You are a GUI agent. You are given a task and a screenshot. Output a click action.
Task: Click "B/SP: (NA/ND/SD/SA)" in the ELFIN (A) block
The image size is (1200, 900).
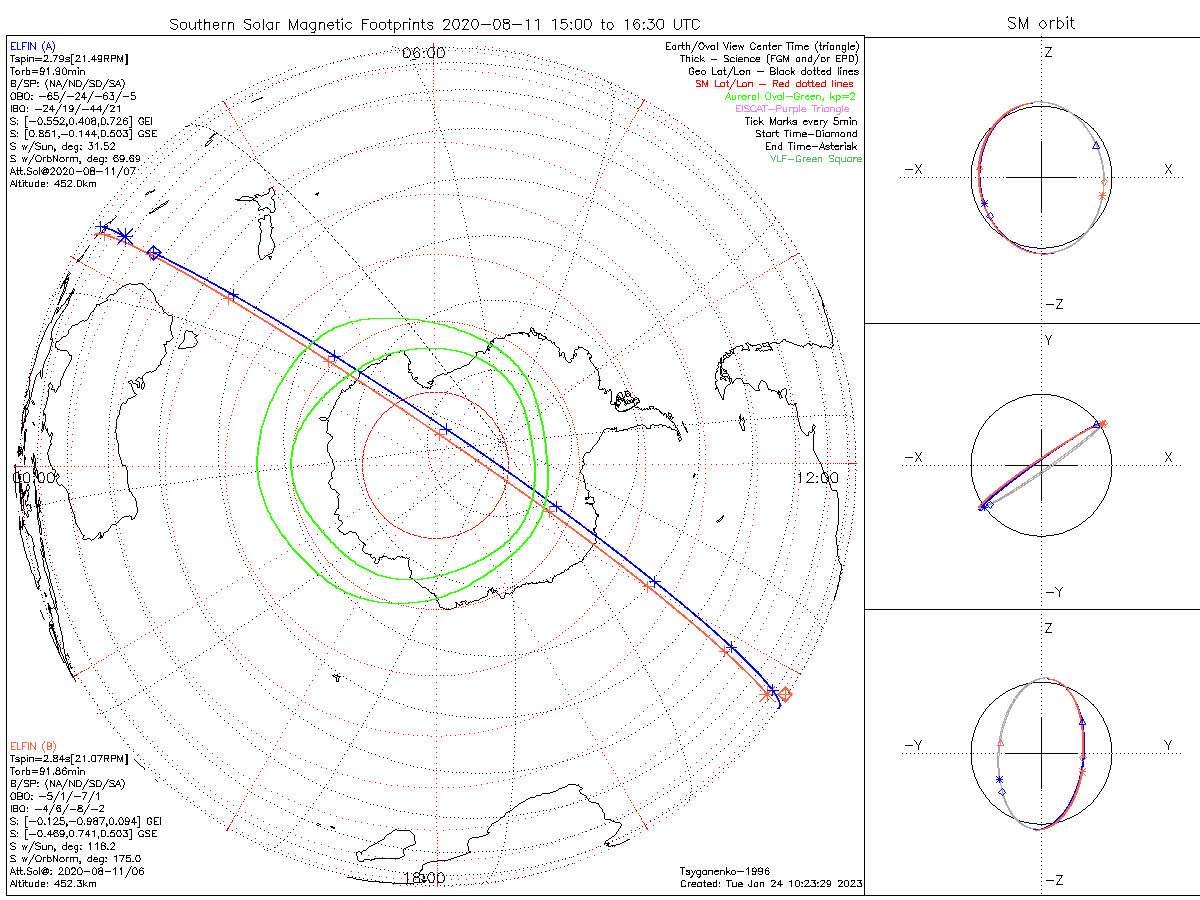67,85
